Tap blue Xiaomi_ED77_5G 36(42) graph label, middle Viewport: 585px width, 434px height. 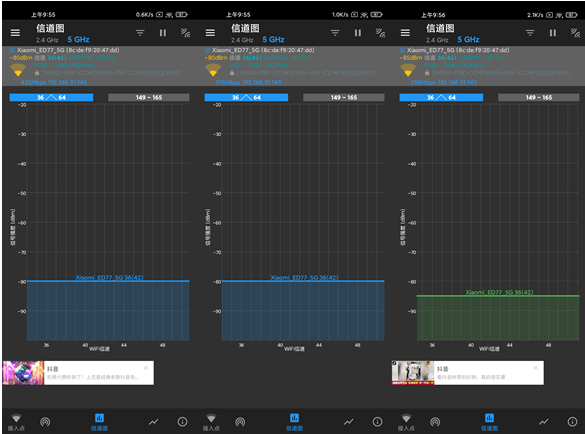304,277
